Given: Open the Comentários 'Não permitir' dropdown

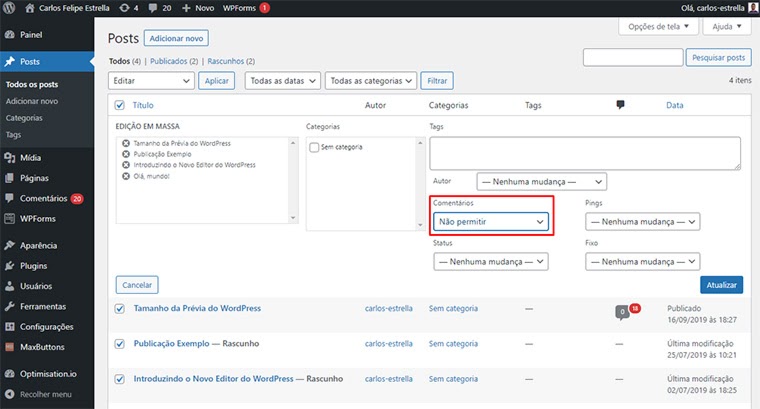Looking at the screenshot, I should pyautogui.click(x=491, y=221).
